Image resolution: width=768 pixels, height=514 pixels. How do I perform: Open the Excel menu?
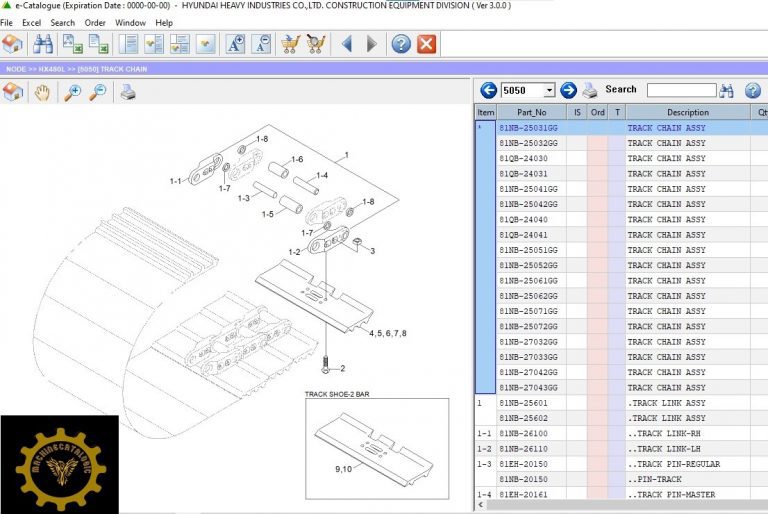pos(32,22)
